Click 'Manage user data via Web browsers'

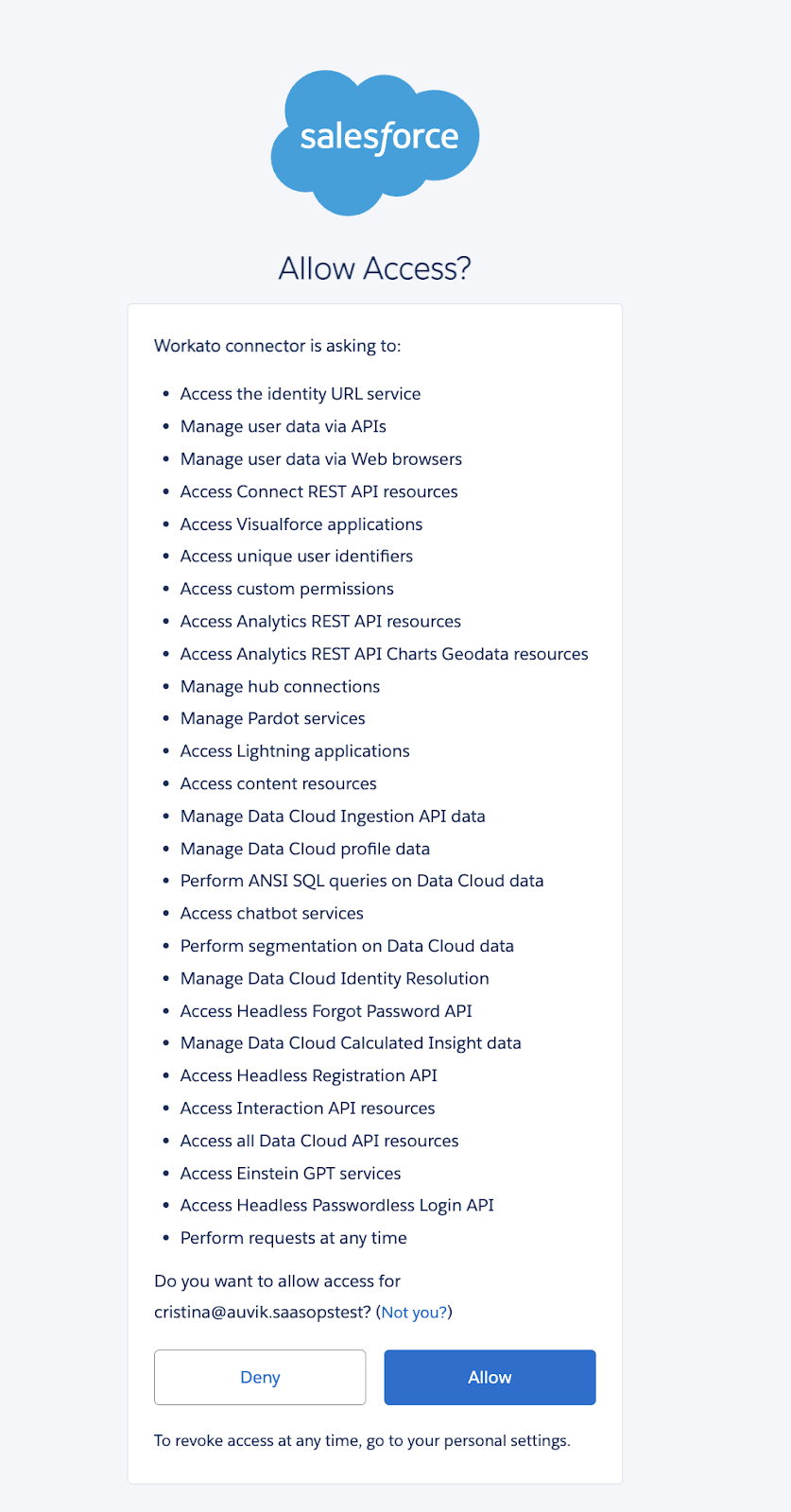(321, 459)
